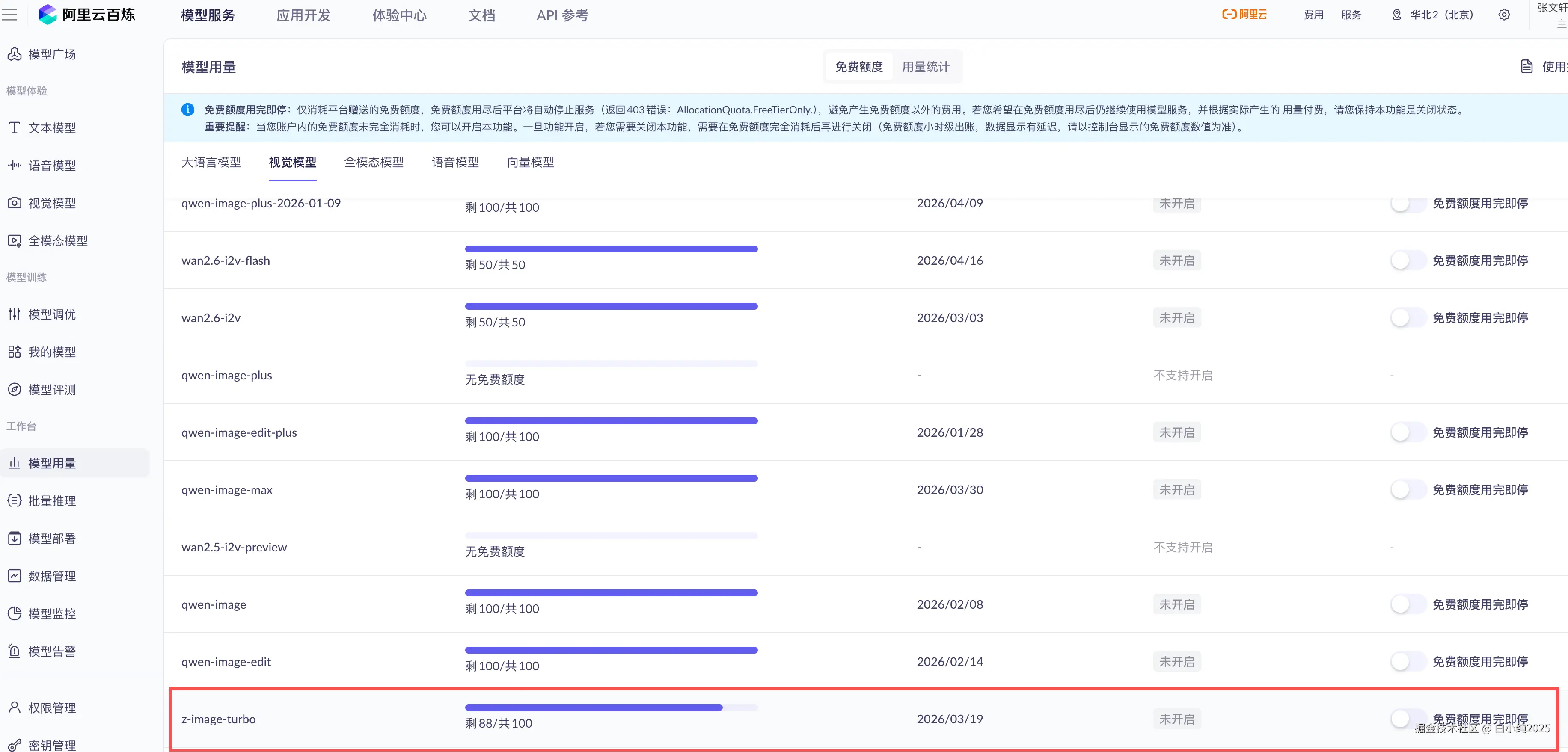Click the z-image-turbo quota progress bar

pos(611,708)
